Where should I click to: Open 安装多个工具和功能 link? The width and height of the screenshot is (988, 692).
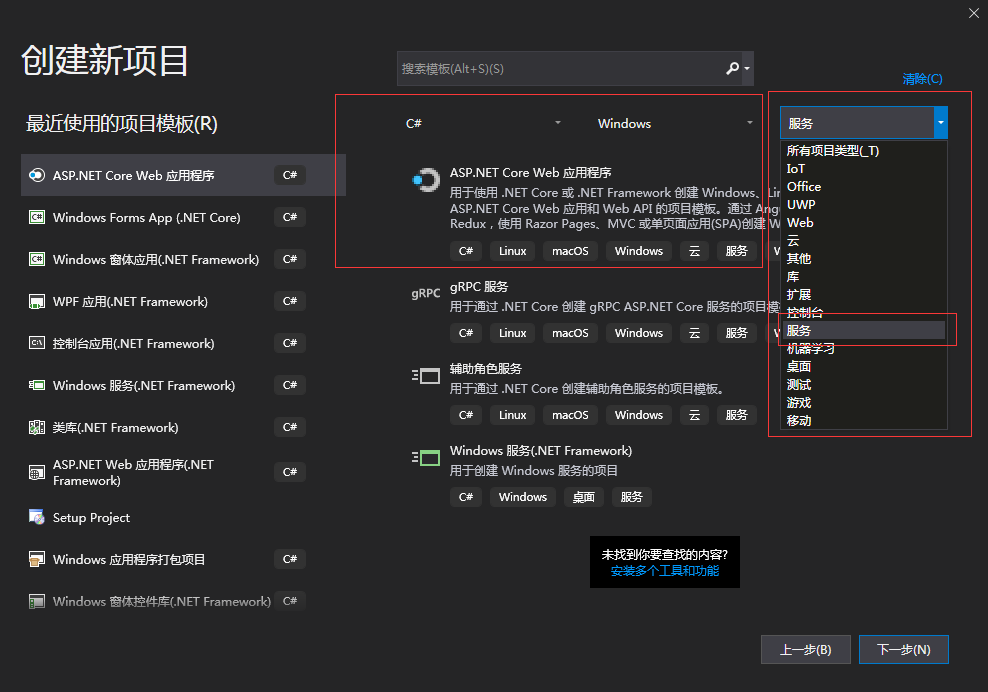pyautogui.click(x=665, y=570)
